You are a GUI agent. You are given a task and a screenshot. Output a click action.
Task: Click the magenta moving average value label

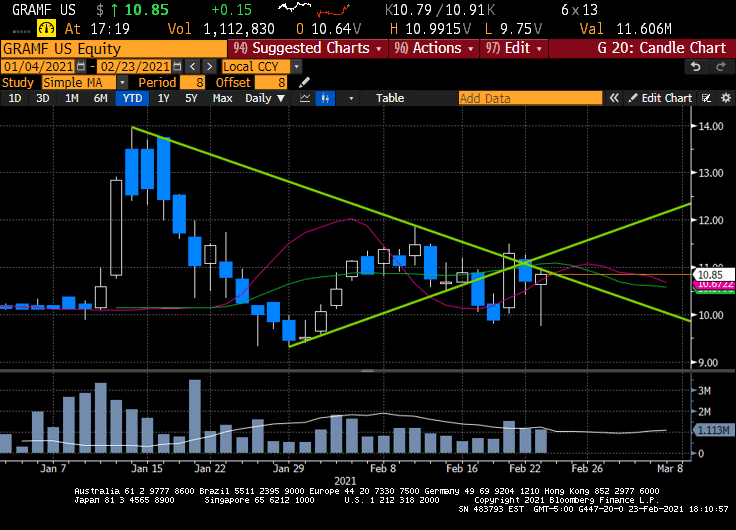click(x=714, y=284)
